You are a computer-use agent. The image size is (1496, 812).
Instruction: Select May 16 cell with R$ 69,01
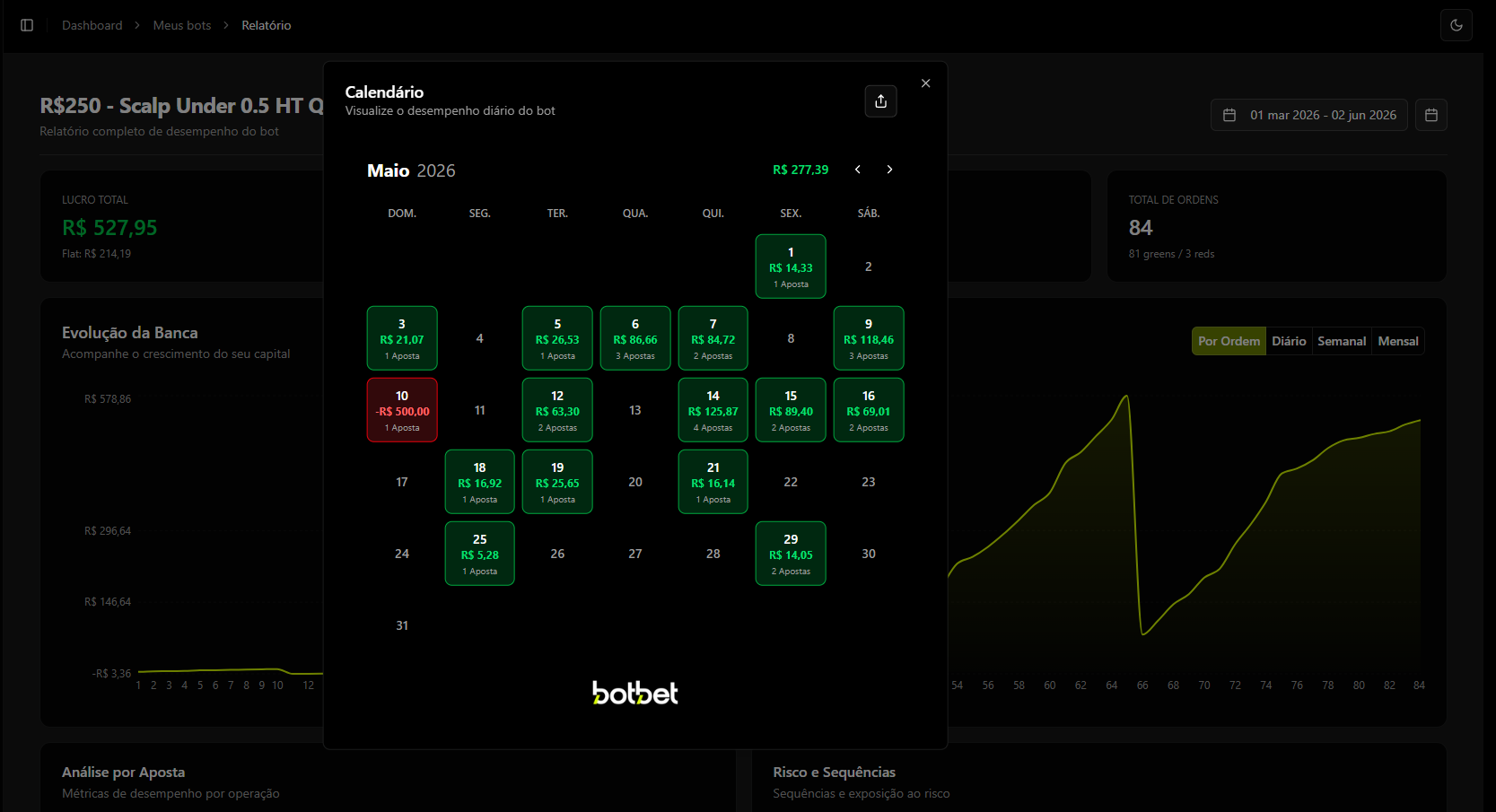click(869, 410)
